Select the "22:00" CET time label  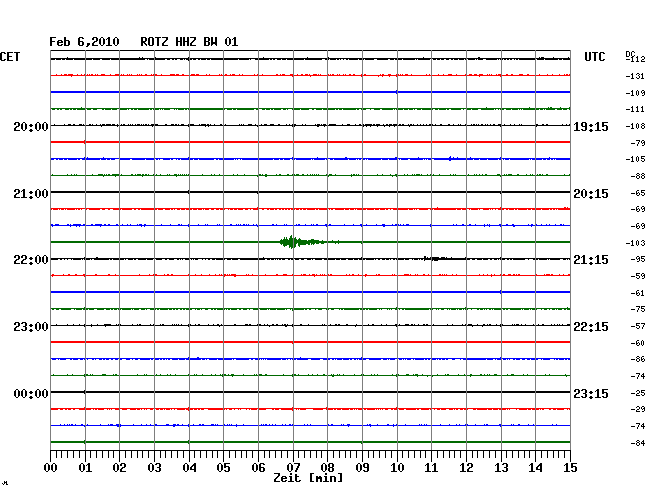[x=31, y=260]
